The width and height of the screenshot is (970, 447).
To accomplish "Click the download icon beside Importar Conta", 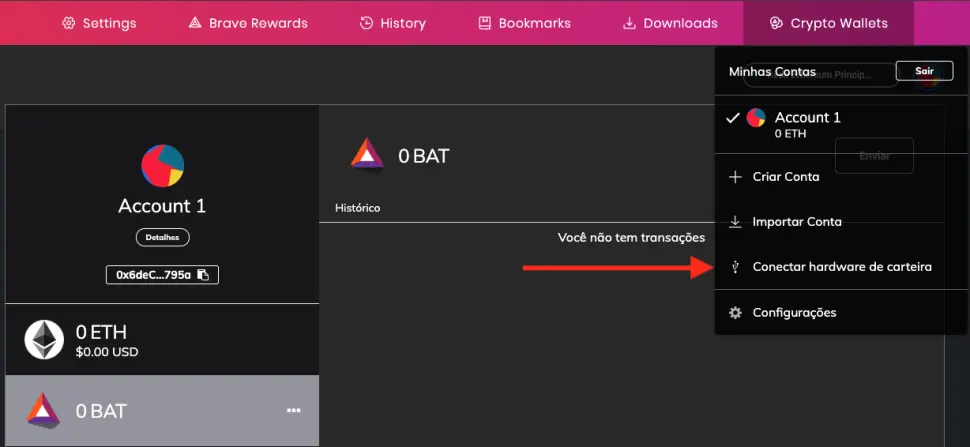I will [735, 222].
